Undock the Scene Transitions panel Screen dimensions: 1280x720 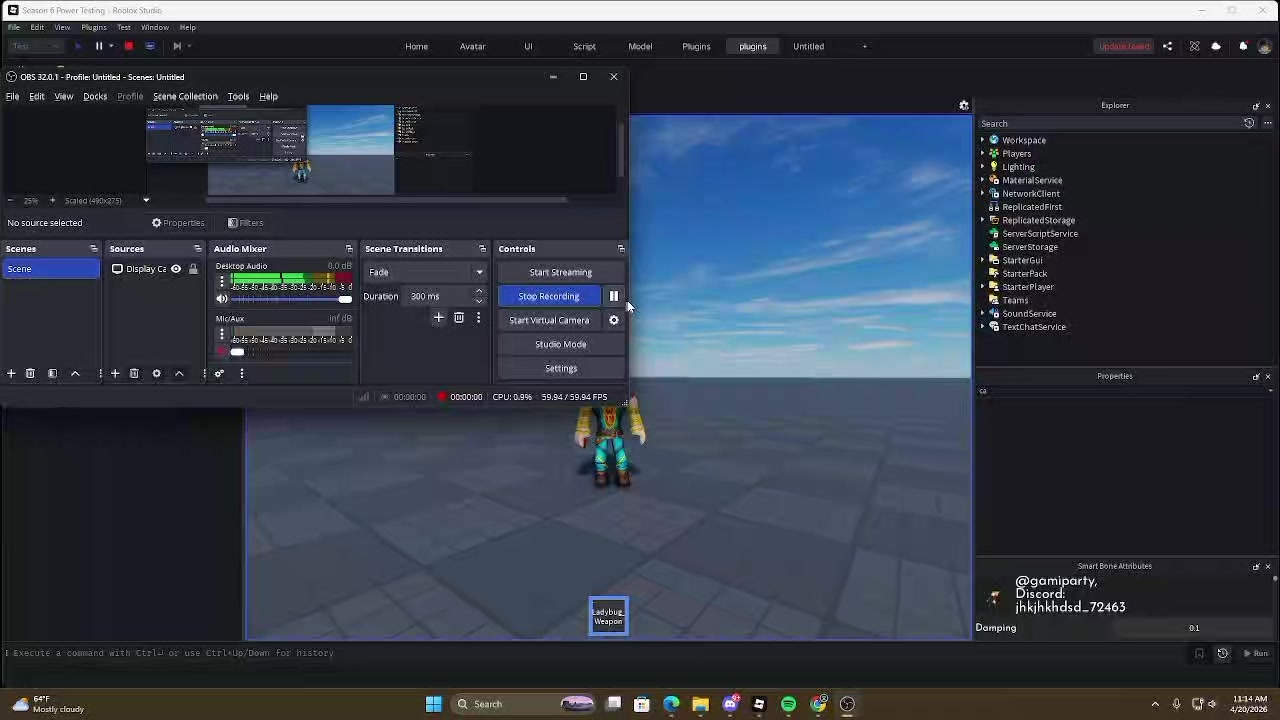pyautogui.click(x=482, y=249)
